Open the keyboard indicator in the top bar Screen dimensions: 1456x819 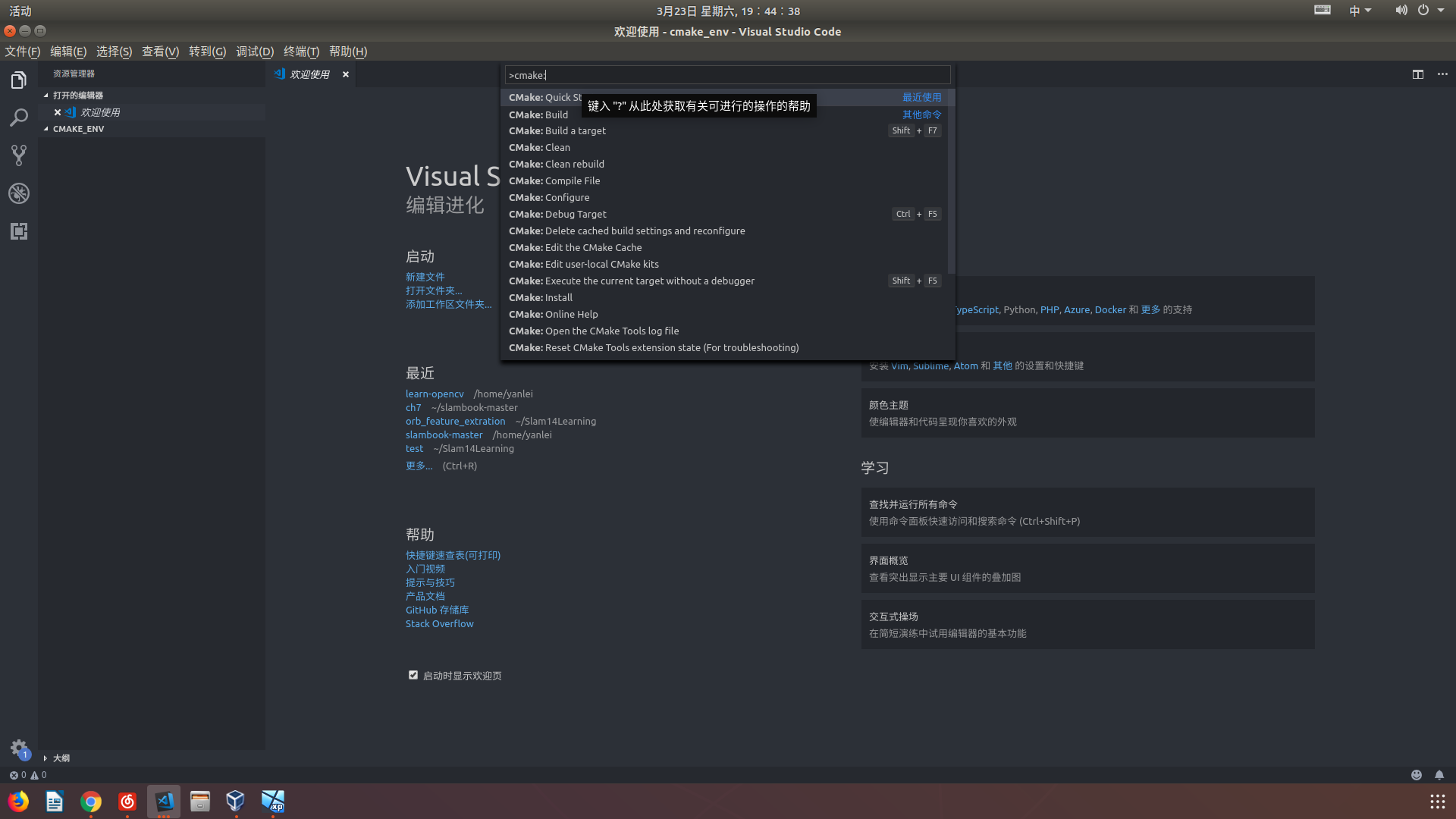(x=1323, y=11)
